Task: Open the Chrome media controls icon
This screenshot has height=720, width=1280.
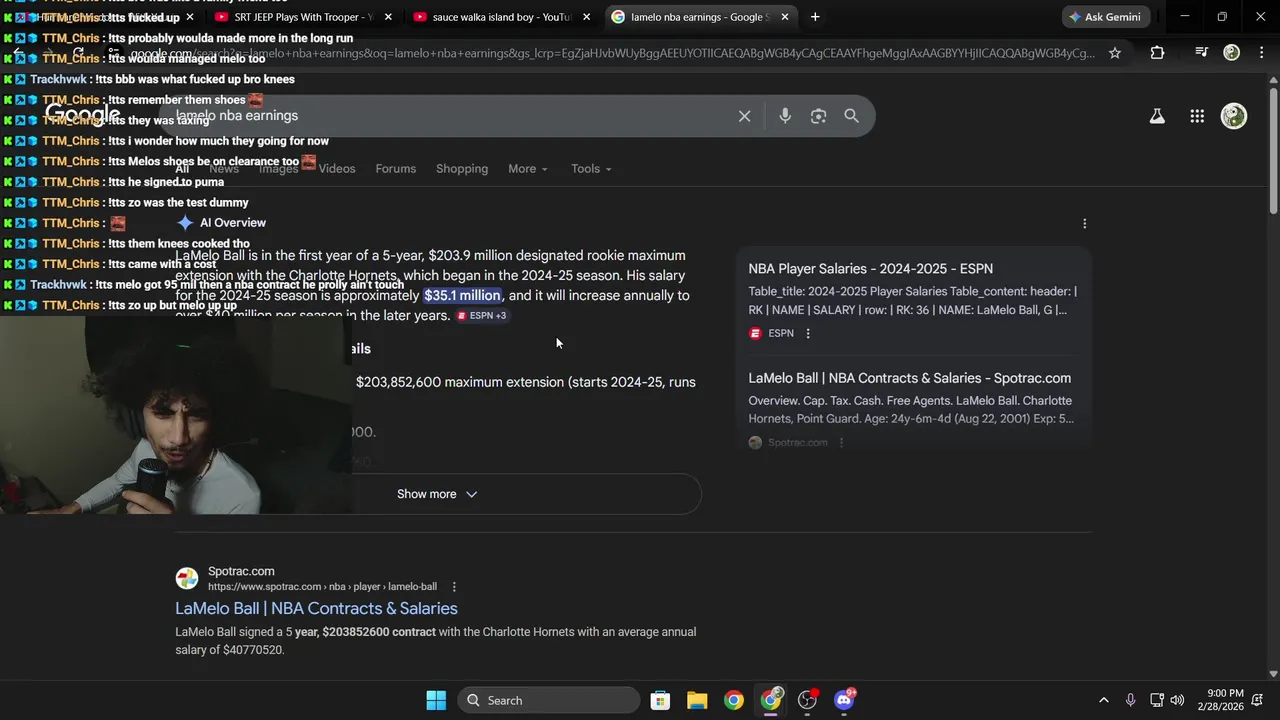Action: point(1201,53)
